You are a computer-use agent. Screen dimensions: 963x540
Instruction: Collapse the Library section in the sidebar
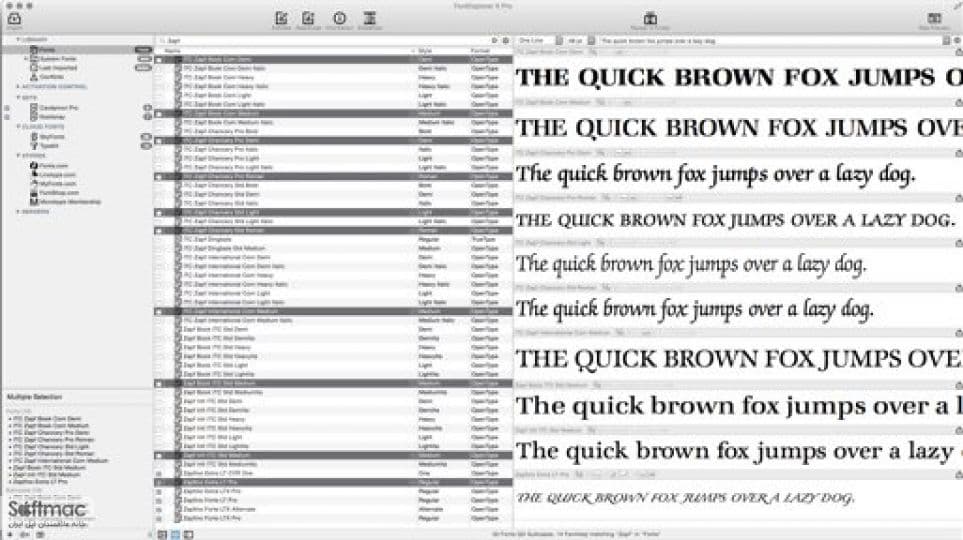[18, 39]
